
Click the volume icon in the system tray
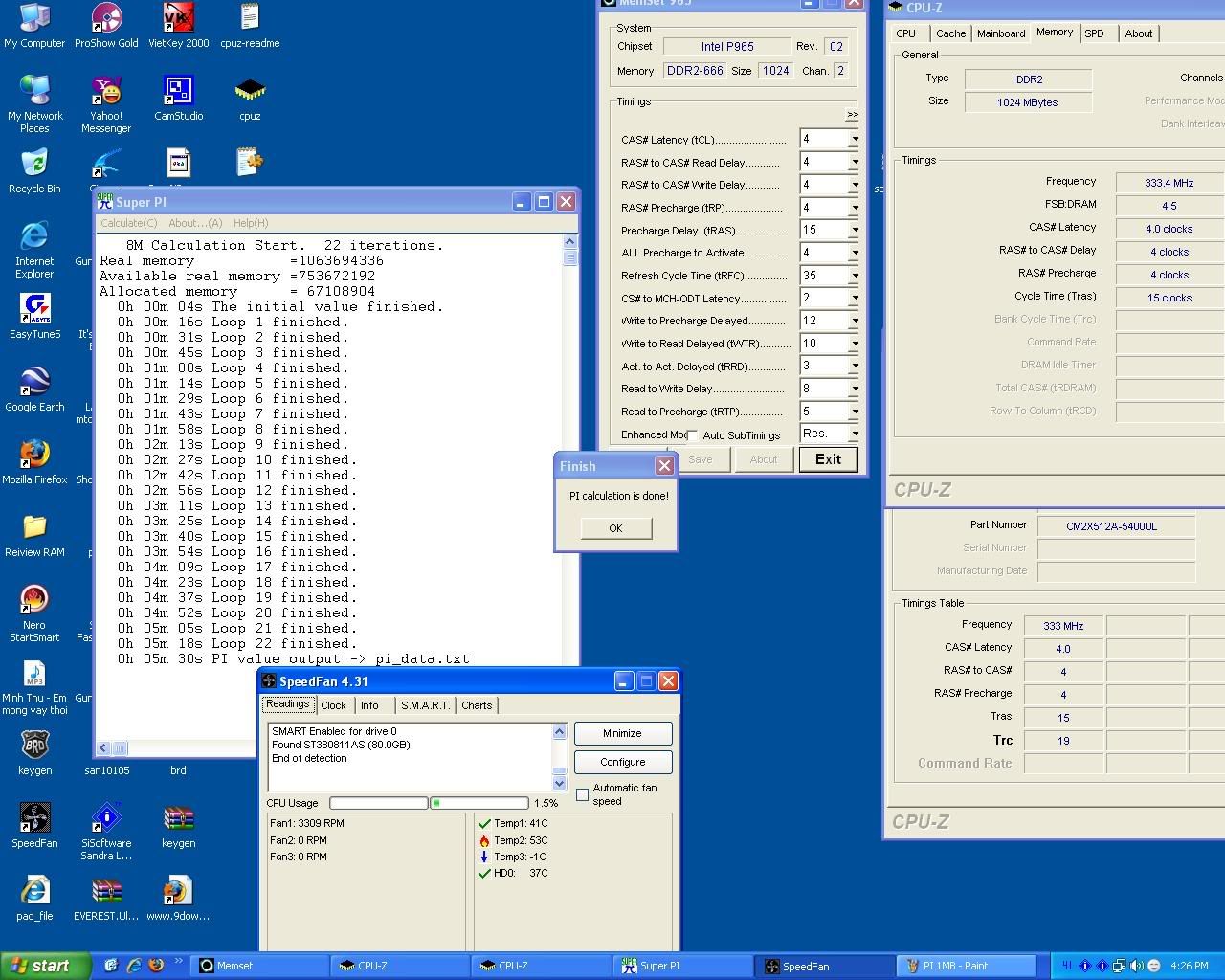(x=1137, y=966)
